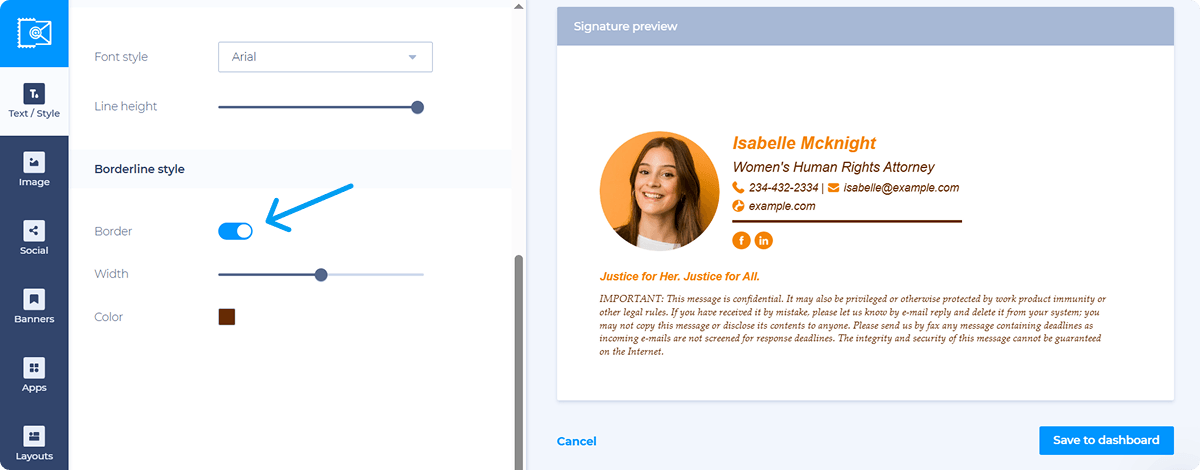The width and height of the screenshot is (1200, 470).
Task: Click the settings panel vertical scrollbar
Action: (x=517, y=360)
